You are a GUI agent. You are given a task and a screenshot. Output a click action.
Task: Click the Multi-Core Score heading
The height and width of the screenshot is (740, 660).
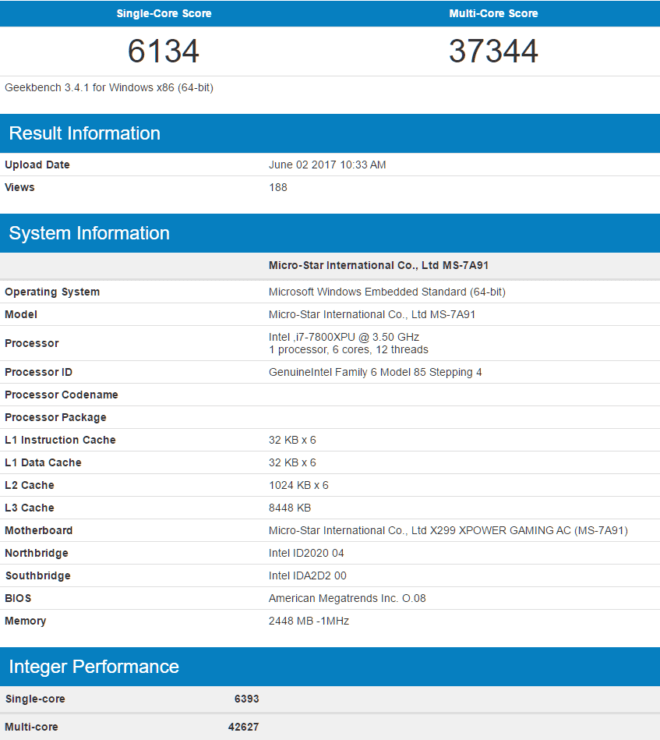[x=493, y=14]
